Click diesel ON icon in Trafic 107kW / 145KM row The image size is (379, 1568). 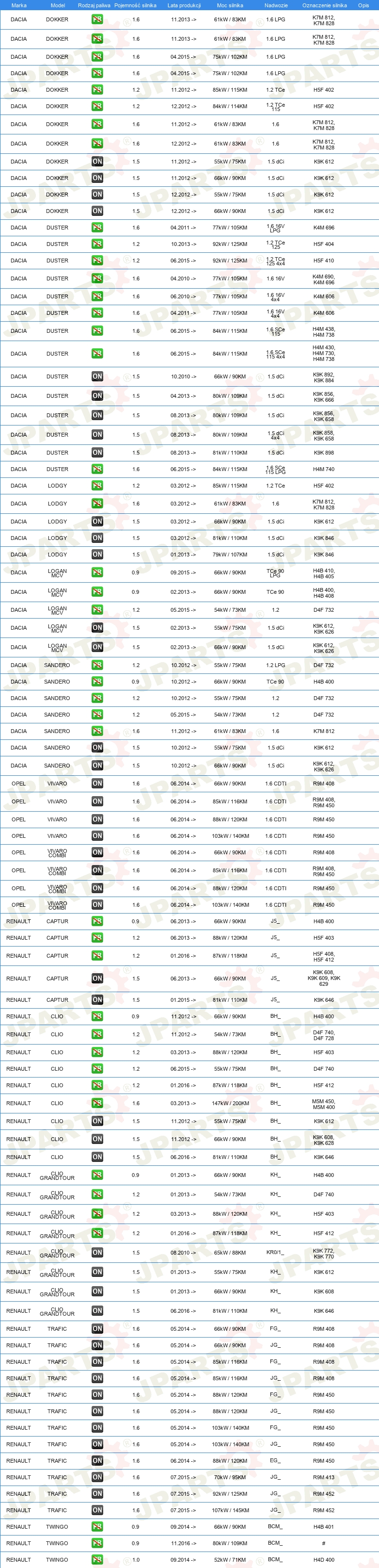[x=97, y=1510]
